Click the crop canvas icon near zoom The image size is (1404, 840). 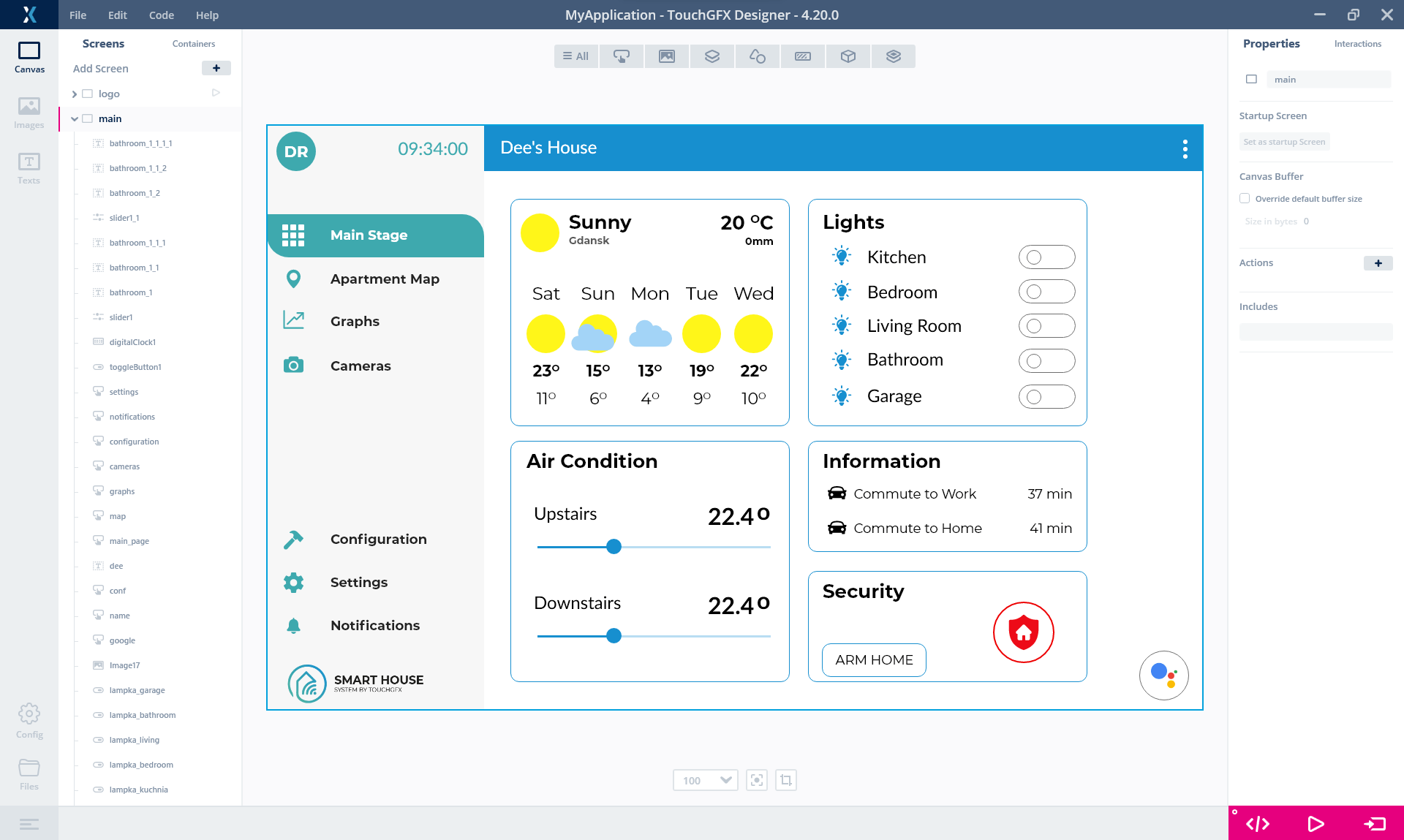(786, 780)
